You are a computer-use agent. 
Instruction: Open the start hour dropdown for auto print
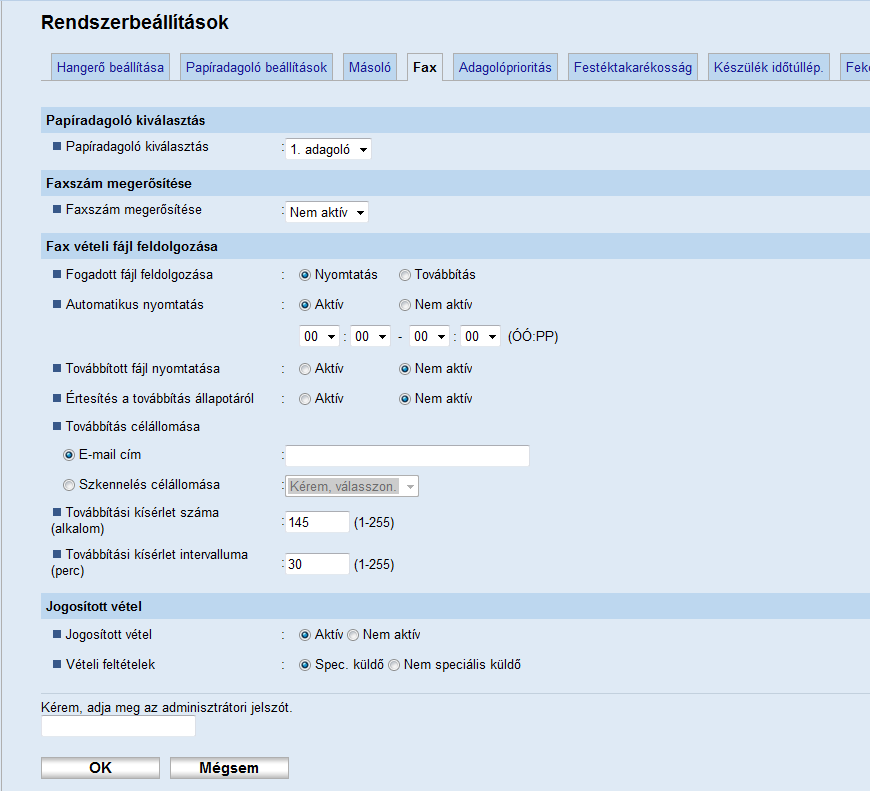319,336
